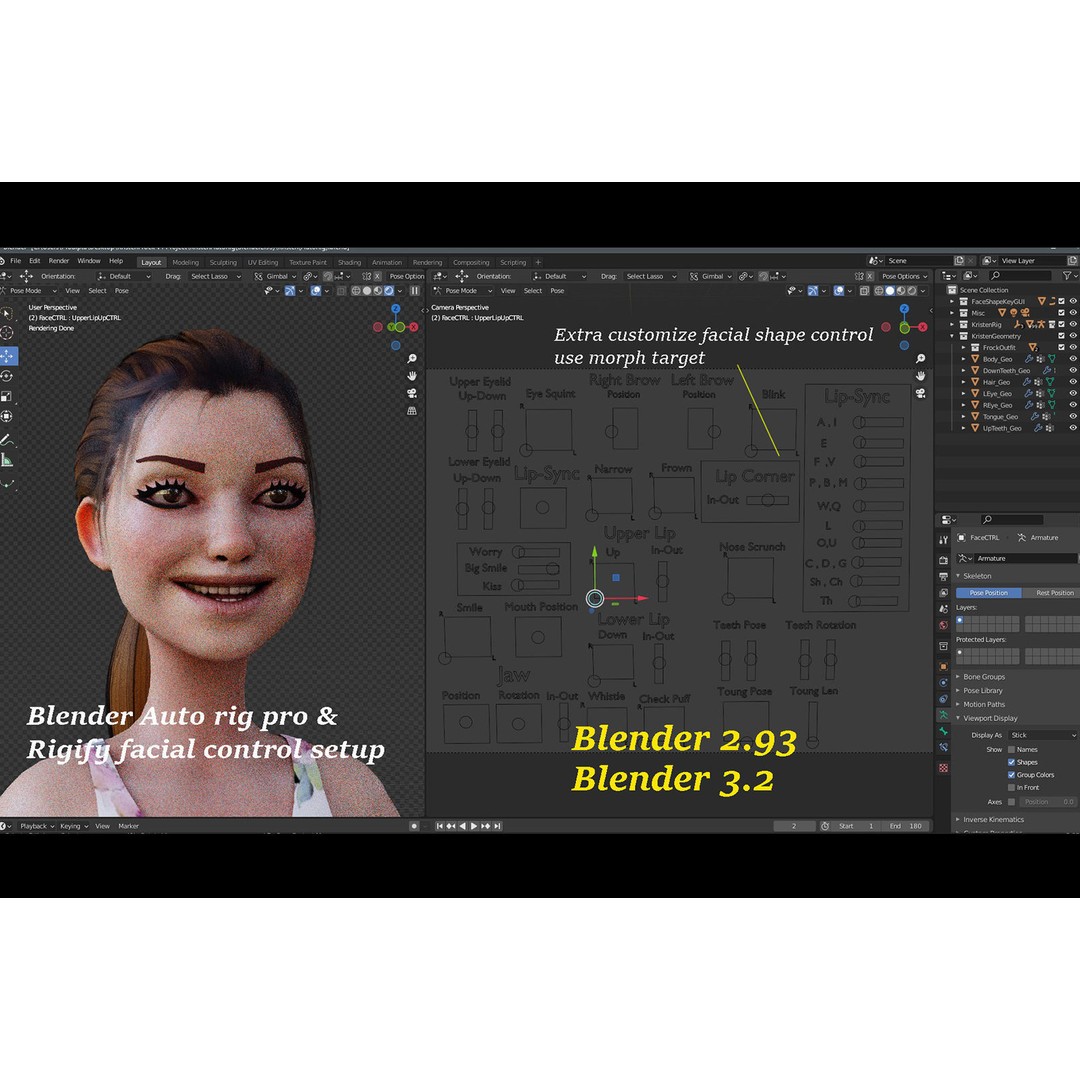1080x1080 pixels.
Task: Collapse the KristenGeometry collection
Action: [x=953, y=336]
